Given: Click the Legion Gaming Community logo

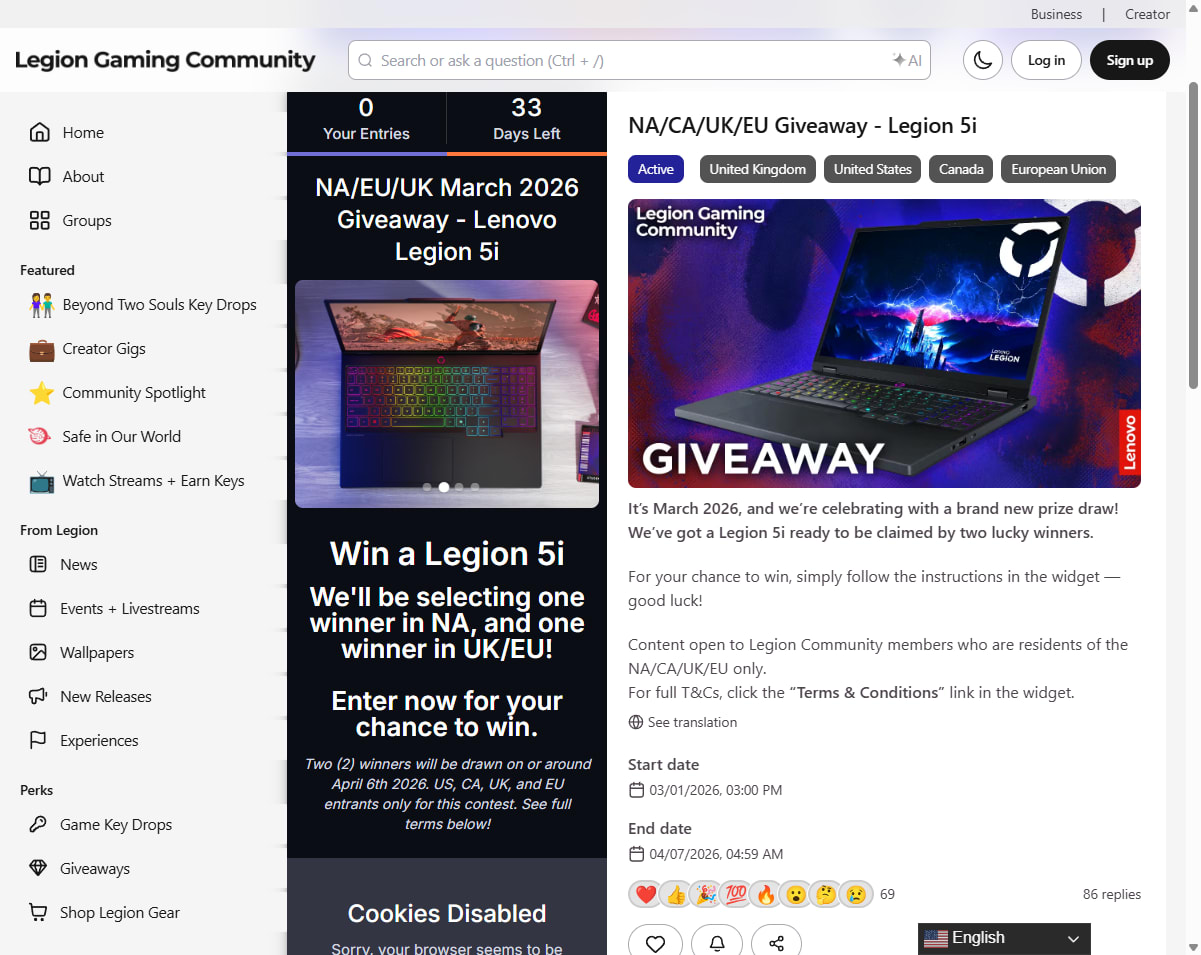Looking at the screenshot, I should coord(165,60).
